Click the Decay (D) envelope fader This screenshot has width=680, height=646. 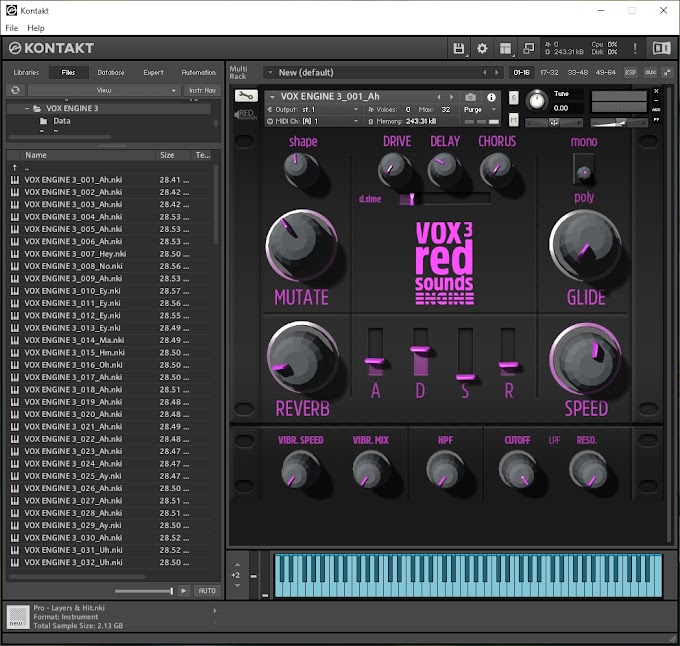click(420, 352)
